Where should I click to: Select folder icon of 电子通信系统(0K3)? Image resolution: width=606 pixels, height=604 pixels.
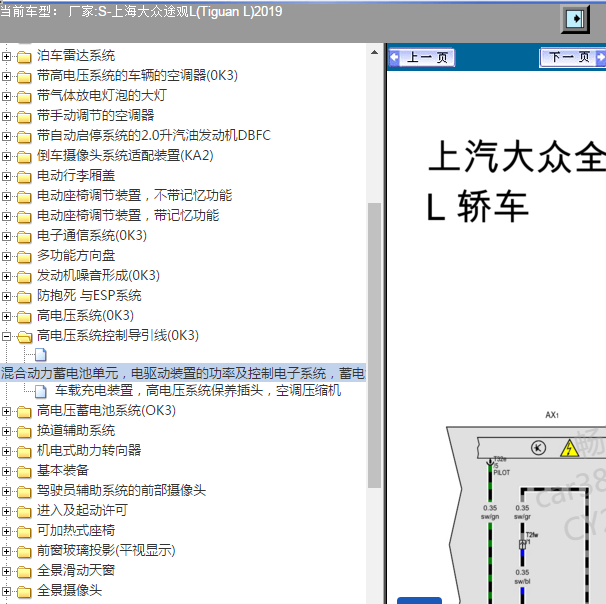[x=24, y=237]
